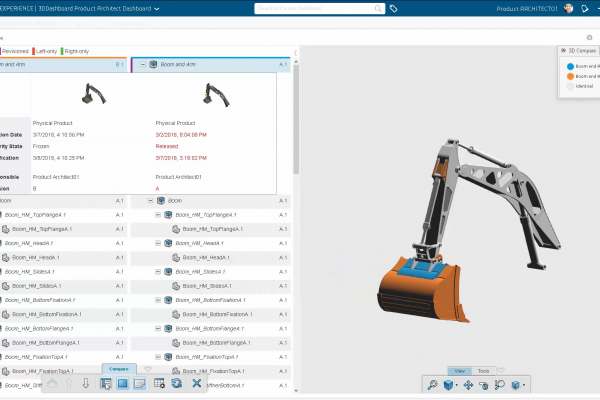Toggle the blue Boom and Arm legend circle
Screen dimensions: 600x400
570,66
